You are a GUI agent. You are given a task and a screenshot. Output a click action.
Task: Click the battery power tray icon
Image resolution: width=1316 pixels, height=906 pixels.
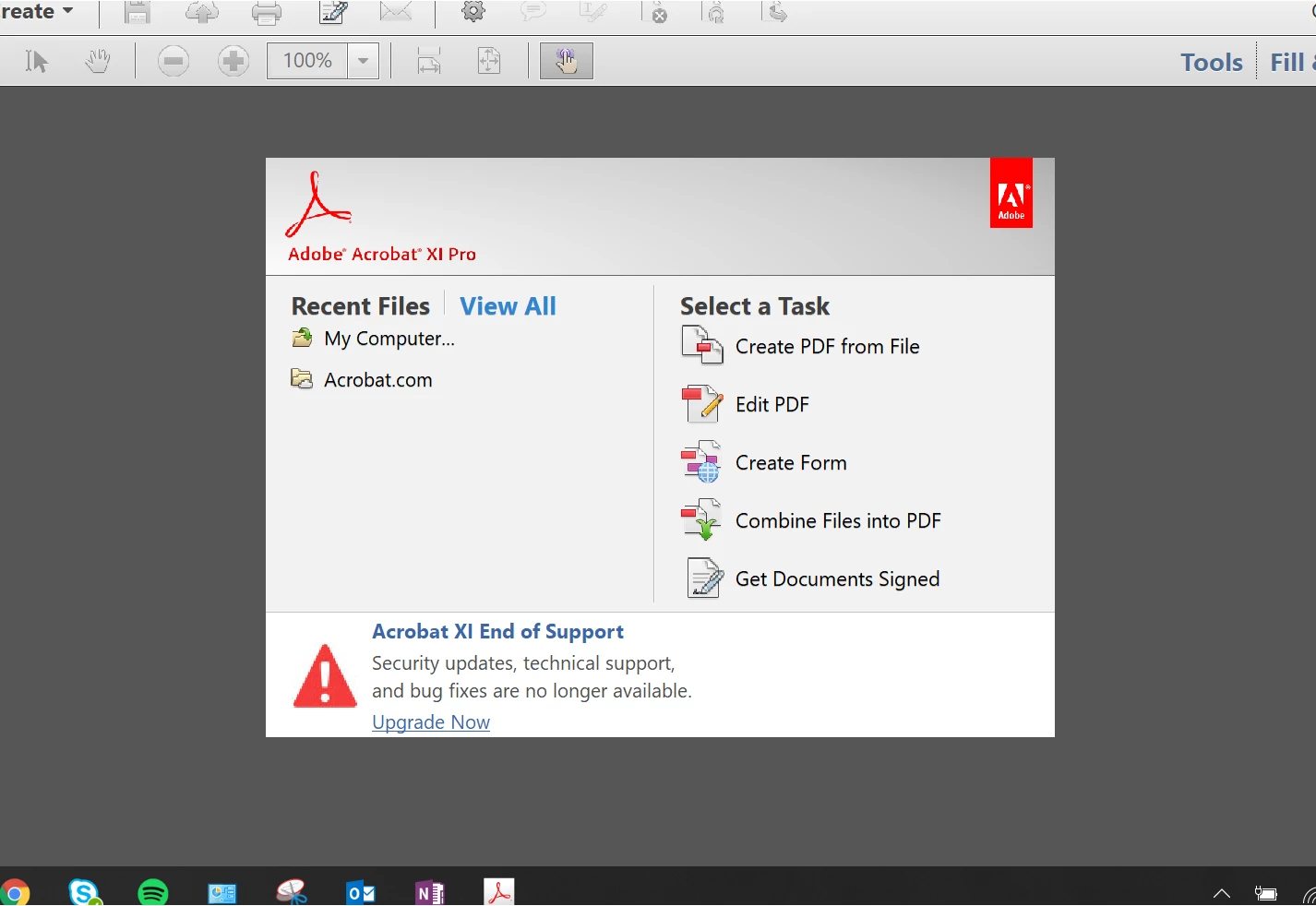tap(1266, 893)
